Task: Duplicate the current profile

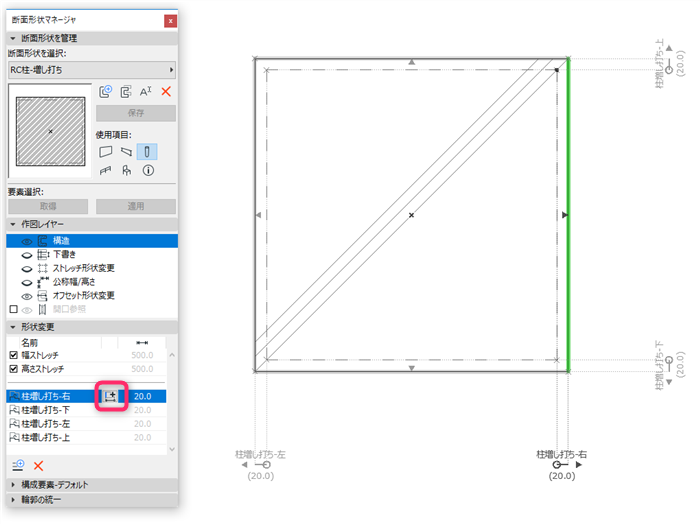Action: 126,91
